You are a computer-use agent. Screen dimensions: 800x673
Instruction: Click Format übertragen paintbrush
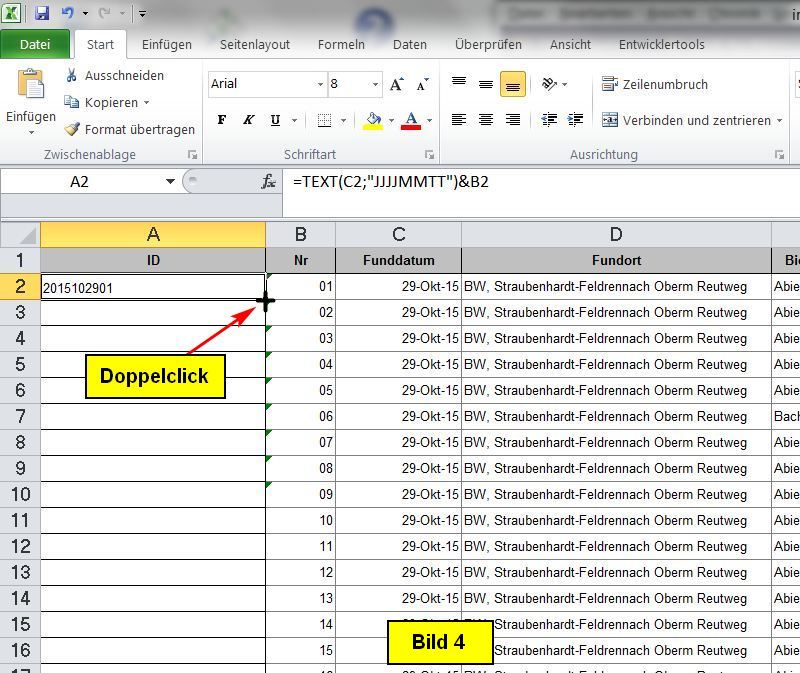[x=72, y=129]
